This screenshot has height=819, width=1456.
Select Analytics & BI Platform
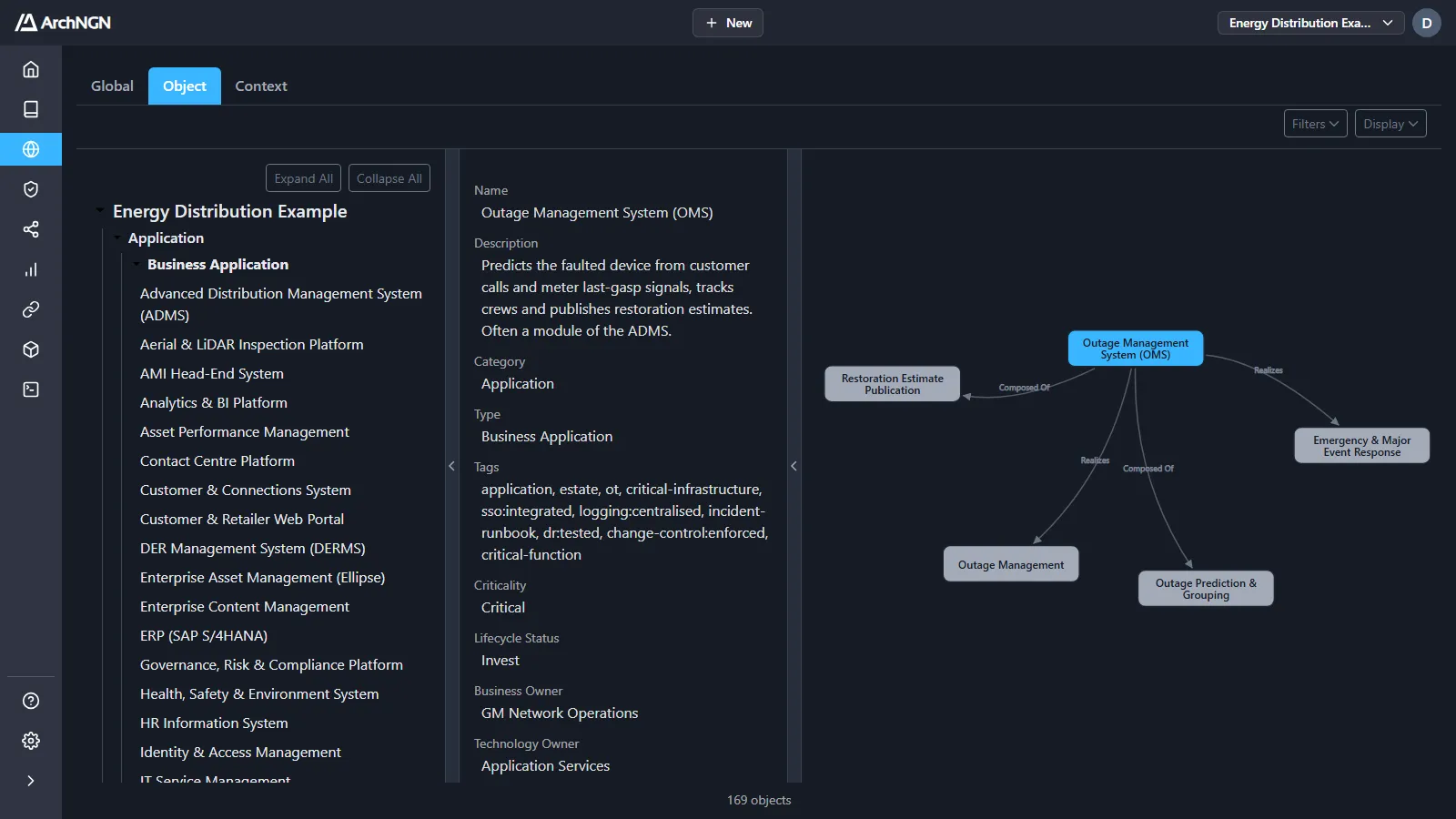214,402
